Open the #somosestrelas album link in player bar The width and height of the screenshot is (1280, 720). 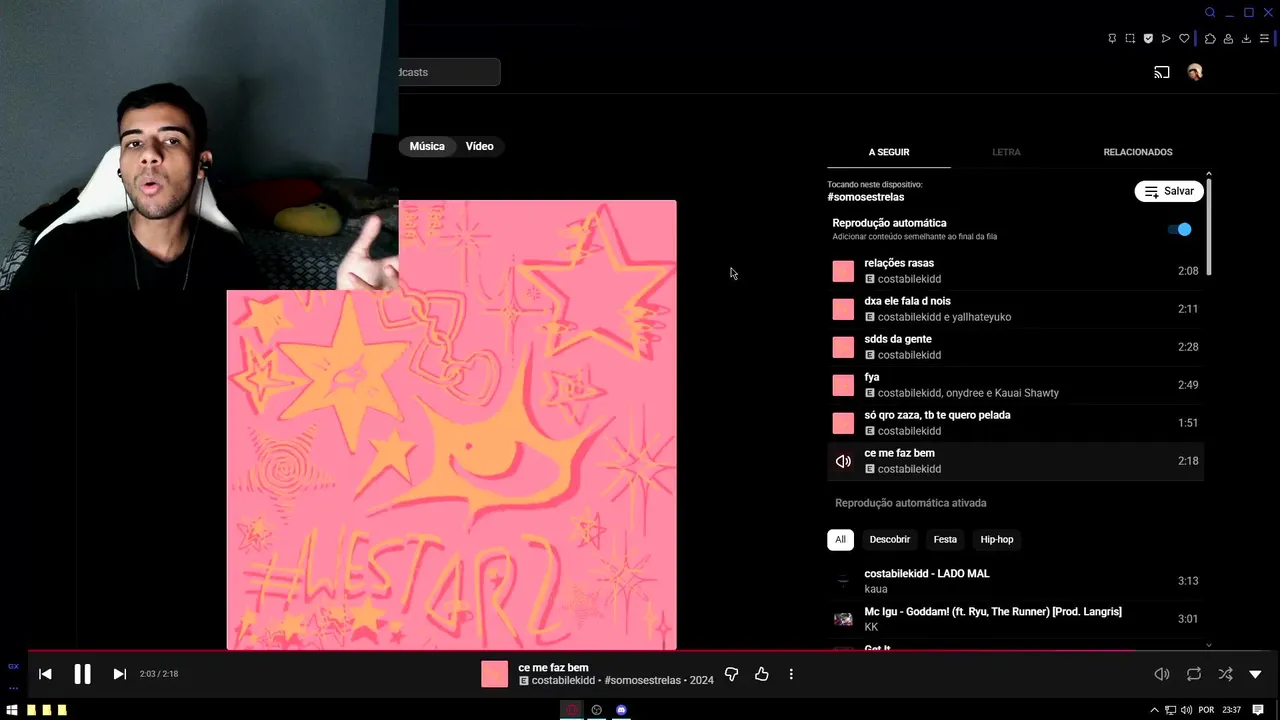(642, 680)
